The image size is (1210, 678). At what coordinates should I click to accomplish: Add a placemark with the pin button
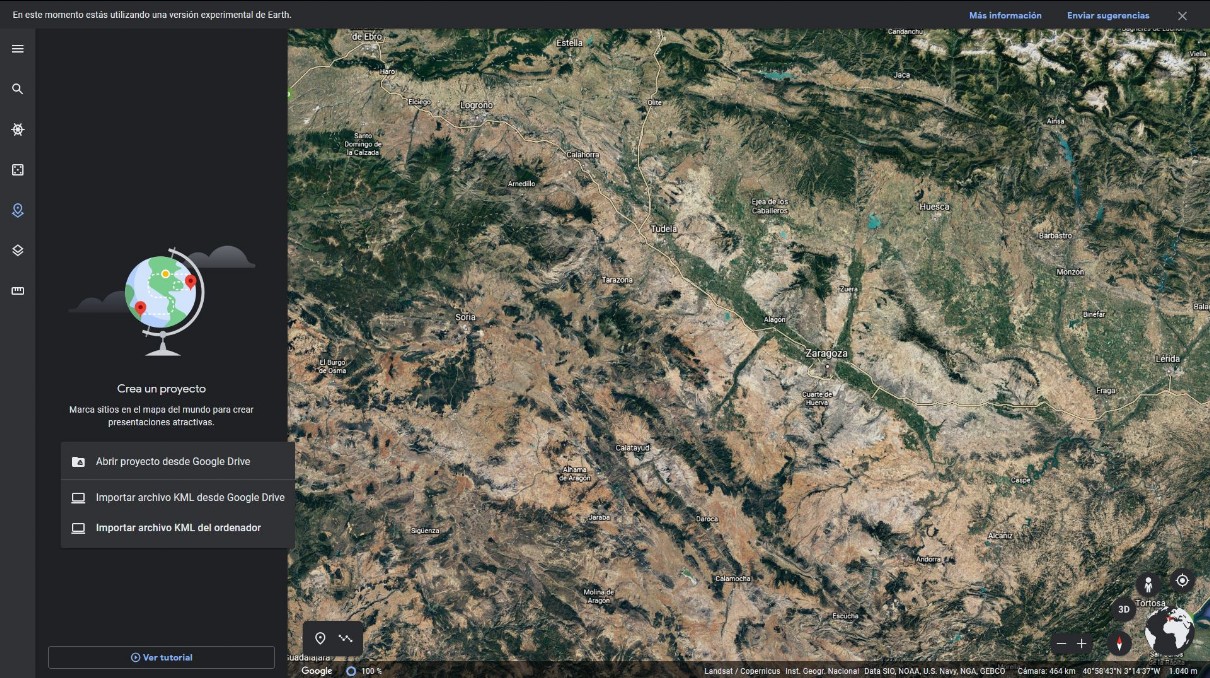320,638
